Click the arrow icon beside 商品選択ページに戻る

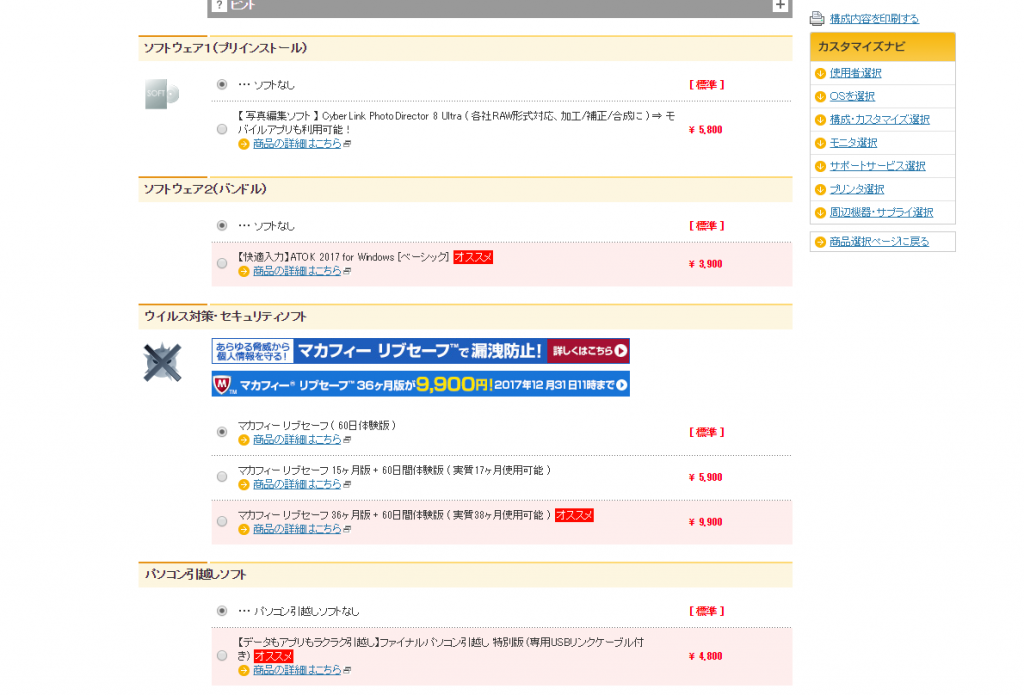pos(820,242)
